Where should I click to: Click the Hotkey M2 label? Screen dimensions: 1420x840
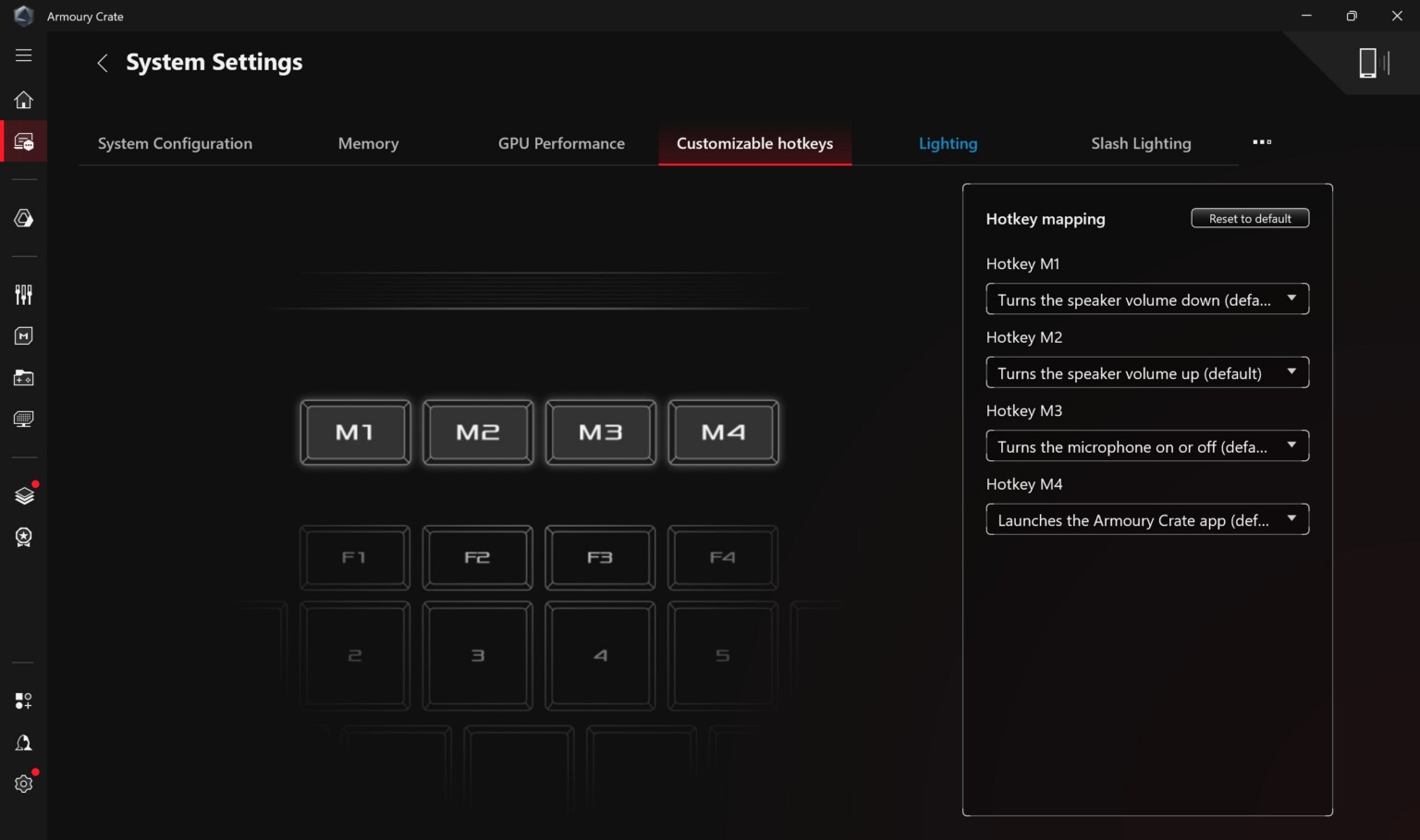tap(1024, 337)
